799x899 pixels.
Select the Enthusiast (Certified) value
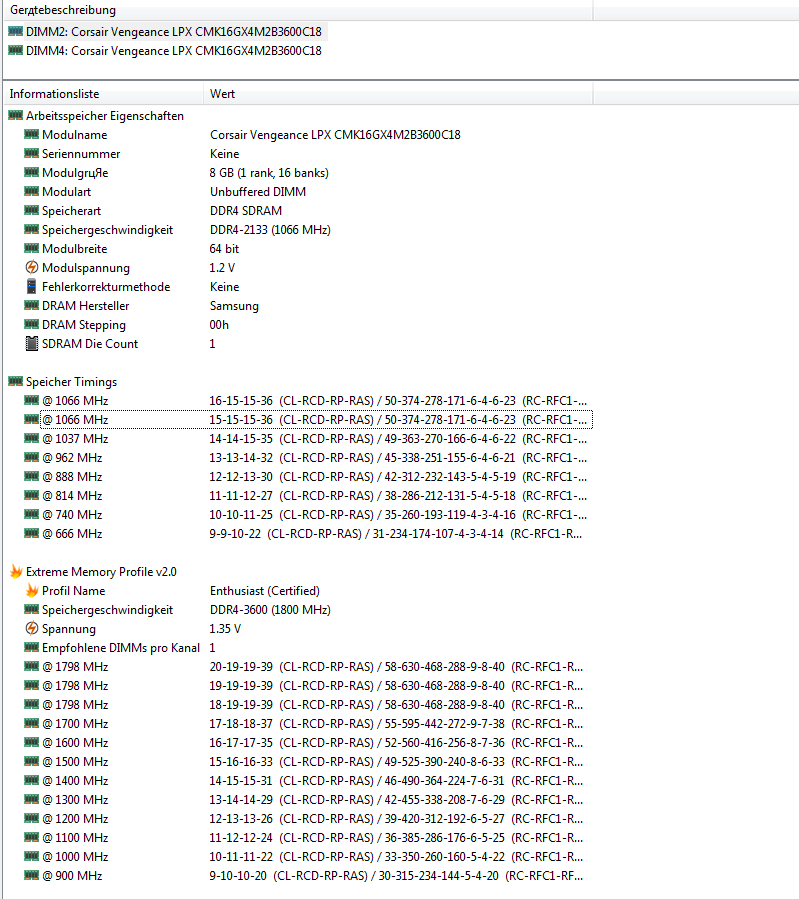pos(265,591)
